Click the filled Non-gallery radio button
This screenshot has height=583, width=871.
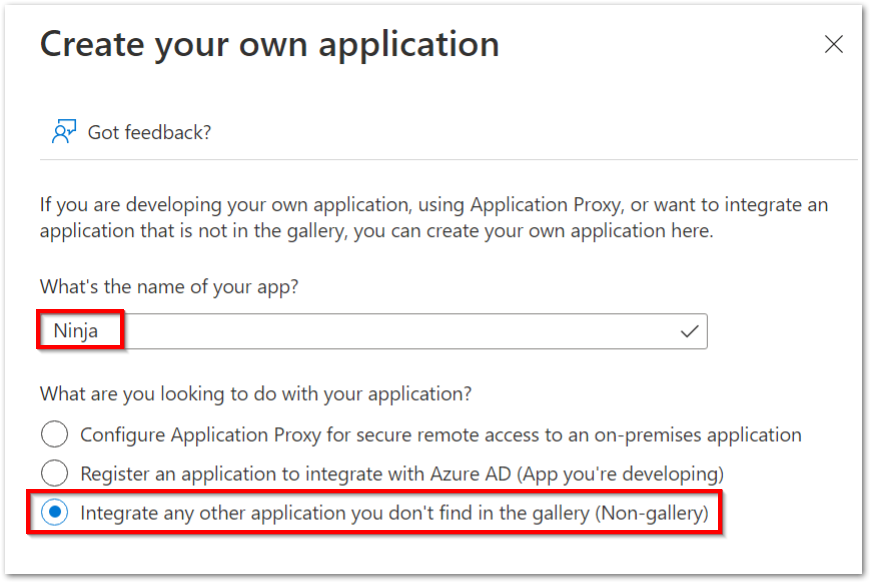pyautogui.click(x=56, y=513)
